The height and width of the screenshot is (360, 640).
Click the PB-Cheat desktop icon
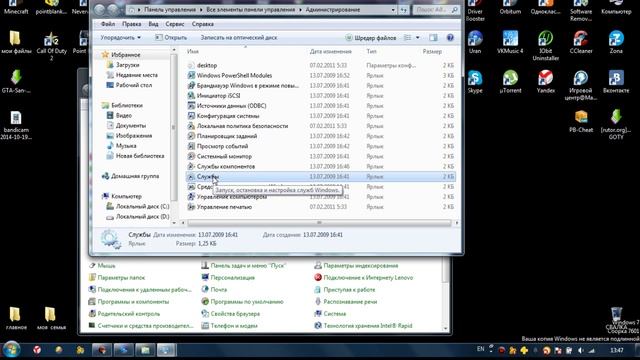tap(581, 121)
